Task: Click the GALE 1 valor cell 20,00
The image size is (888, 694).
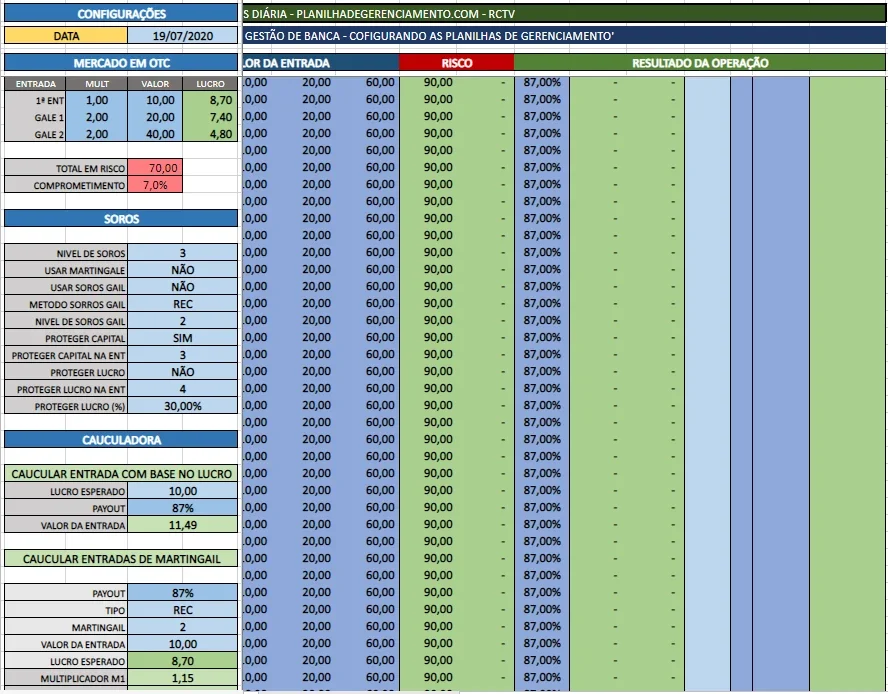Action: coord(155,117)
